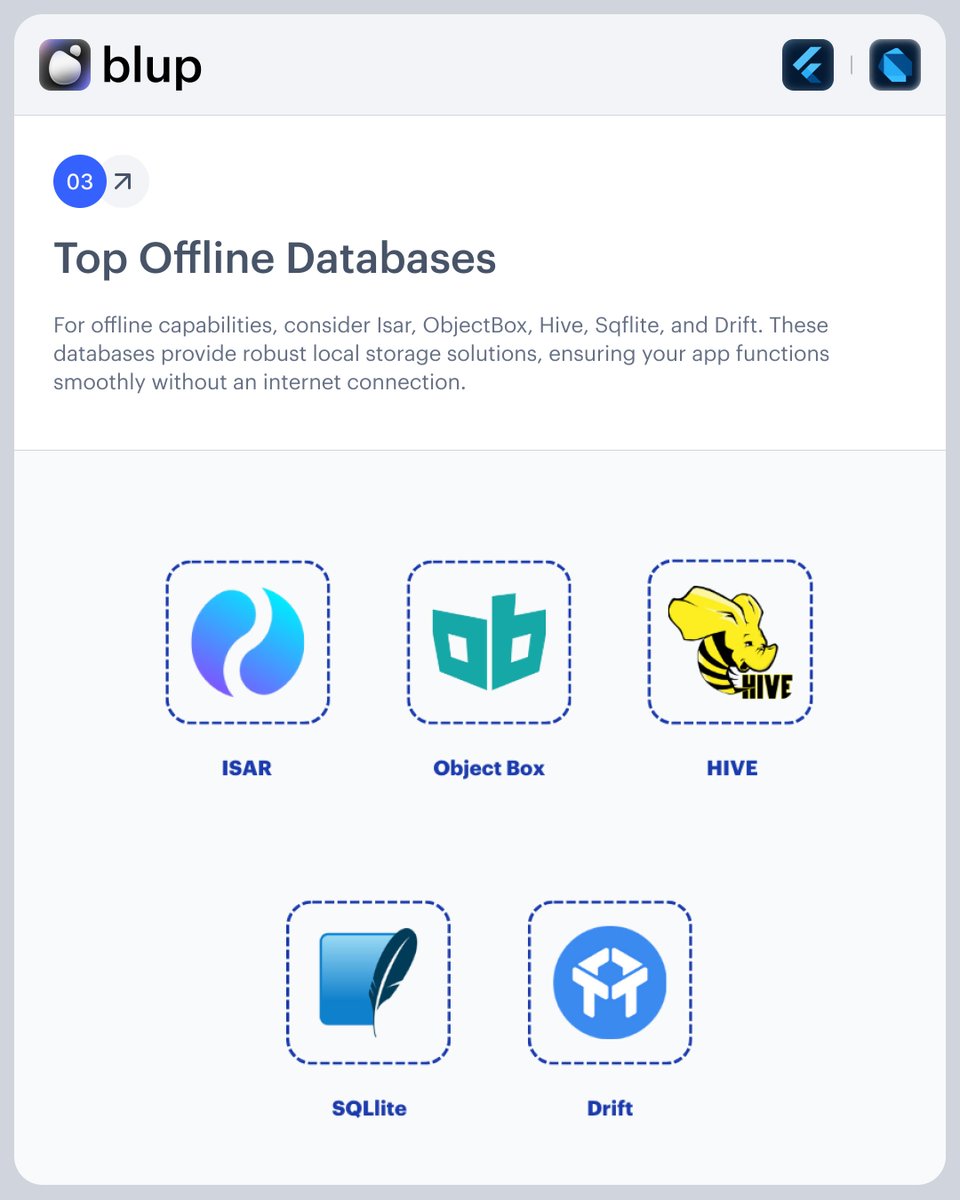Click the blup brand name text
The height and width of the screenshot is (1200, 960).
(152, 66)
